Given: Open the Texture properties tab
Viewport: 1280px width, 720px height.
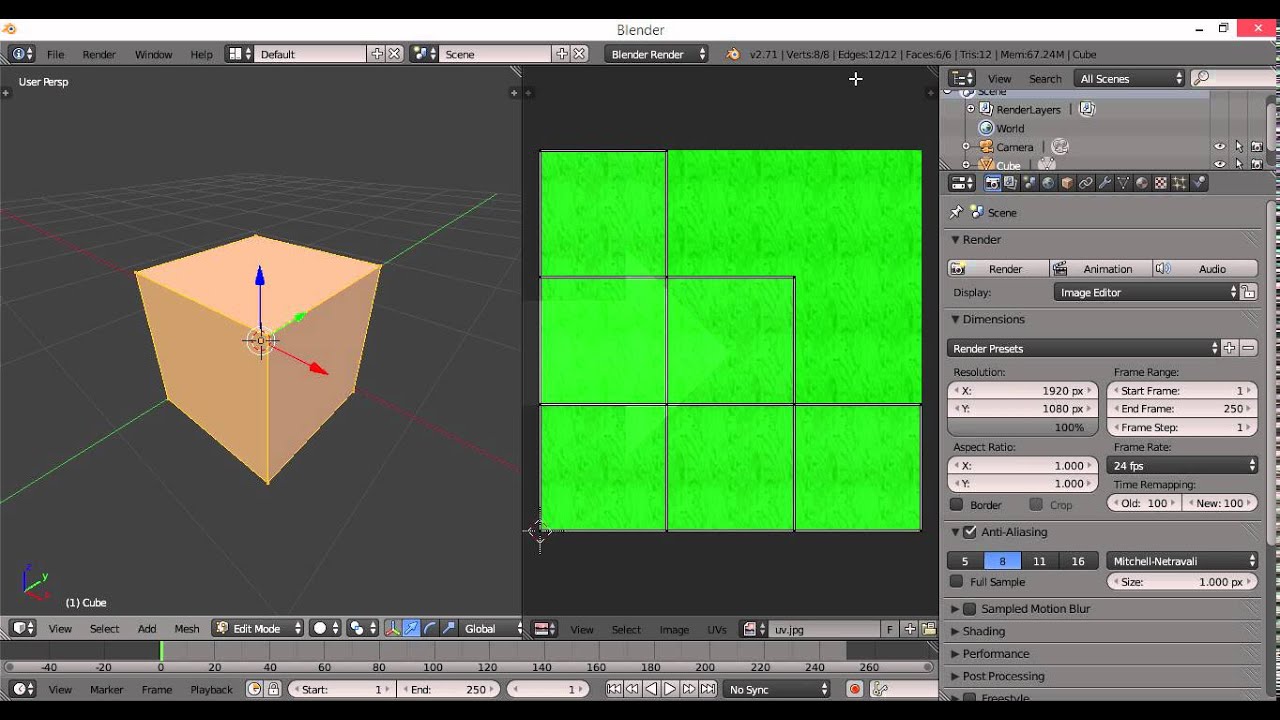Looking at the screenshot, I should [1161, 183].
